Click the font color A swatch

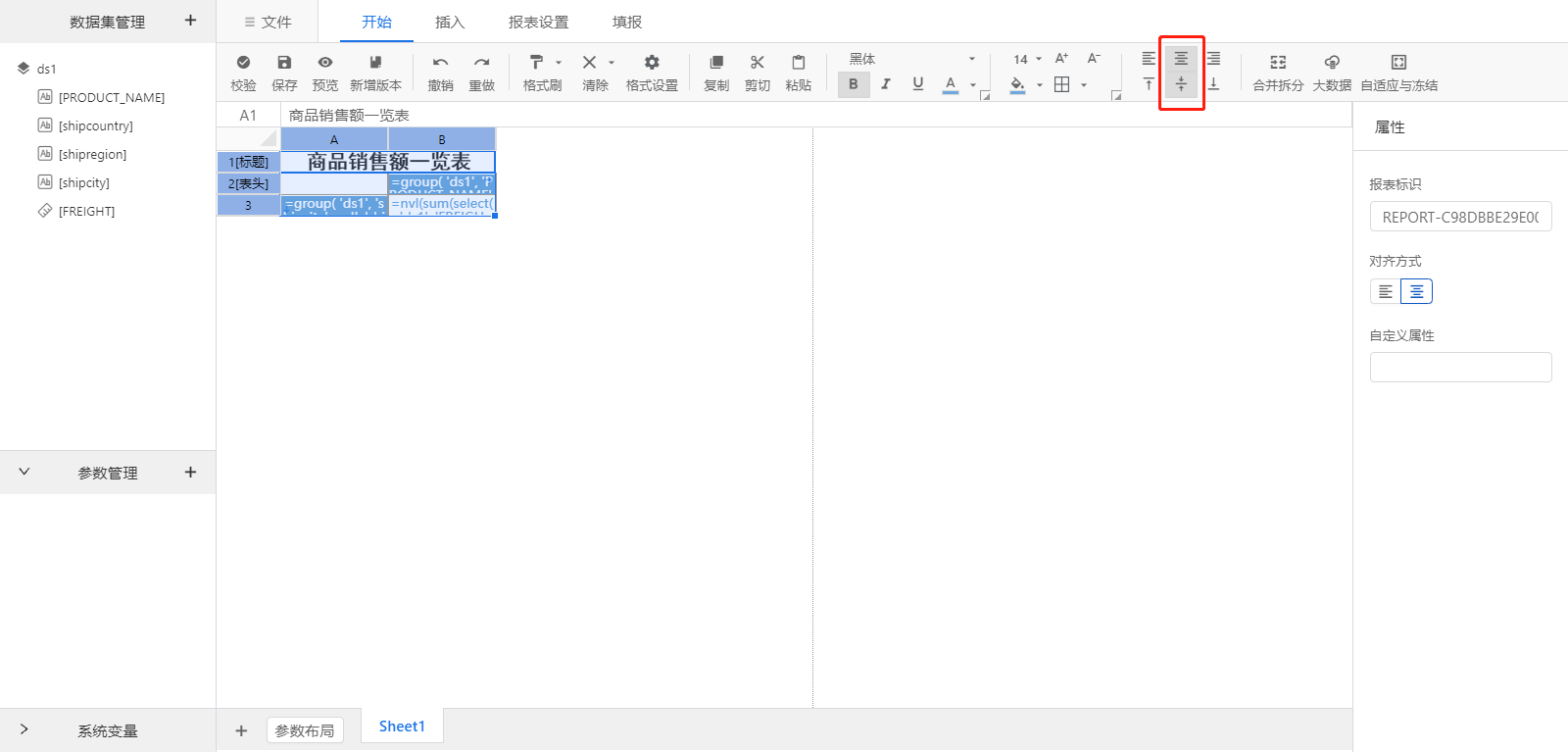coord(950,84)
